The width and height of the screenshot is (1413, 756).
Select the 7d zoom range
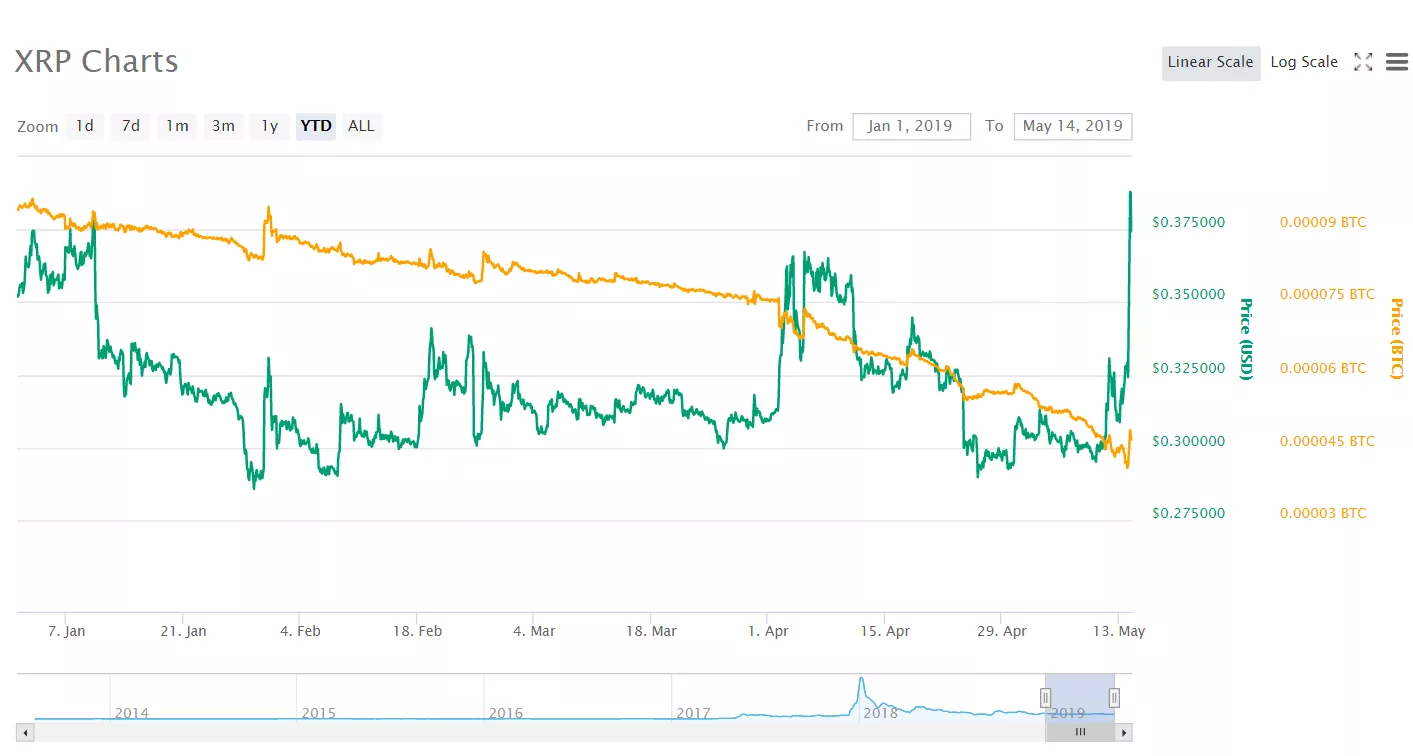point(131,126)
